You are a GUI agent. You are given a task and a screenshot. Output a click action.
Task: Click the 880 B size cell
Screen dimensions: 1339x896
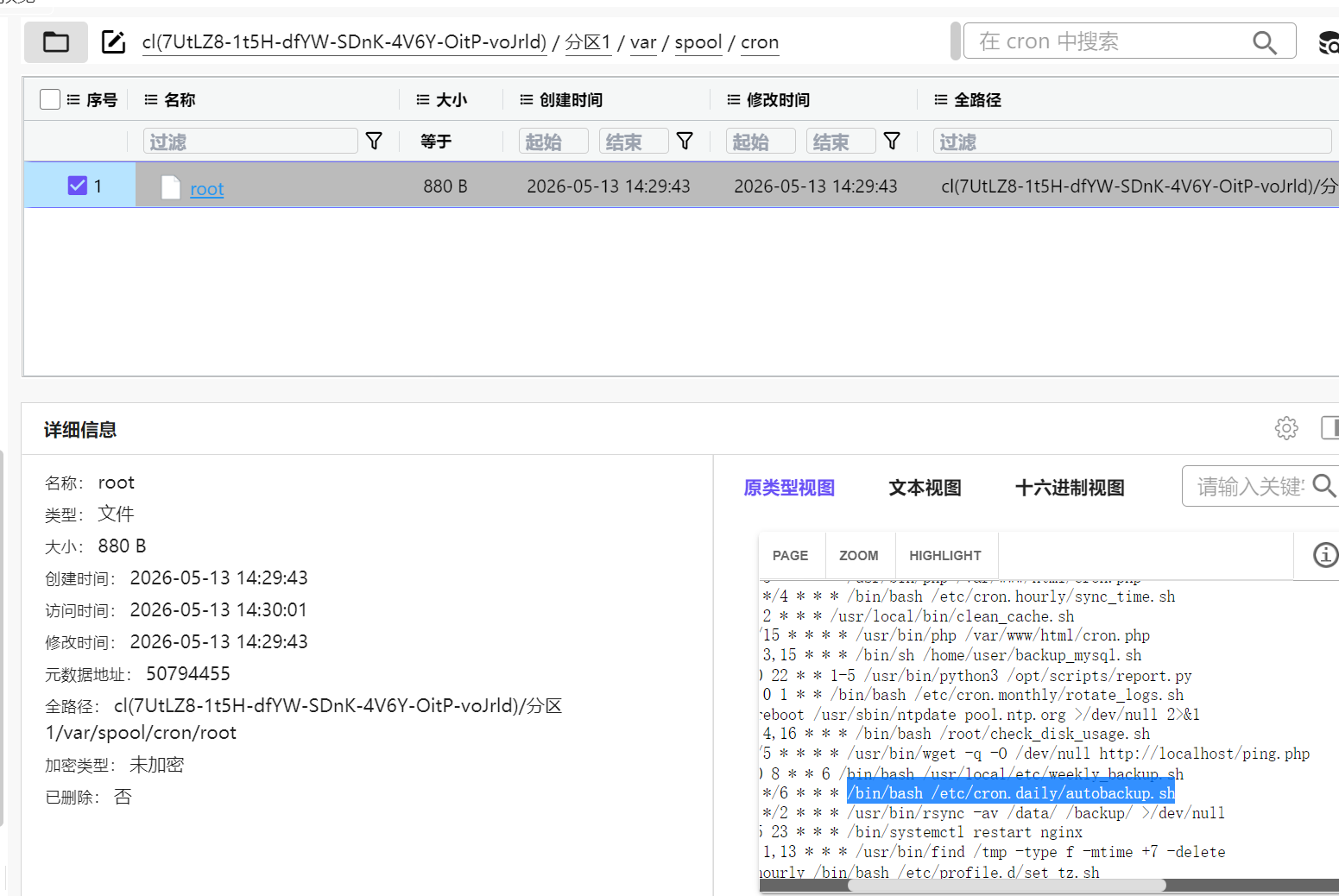(445, 186)
